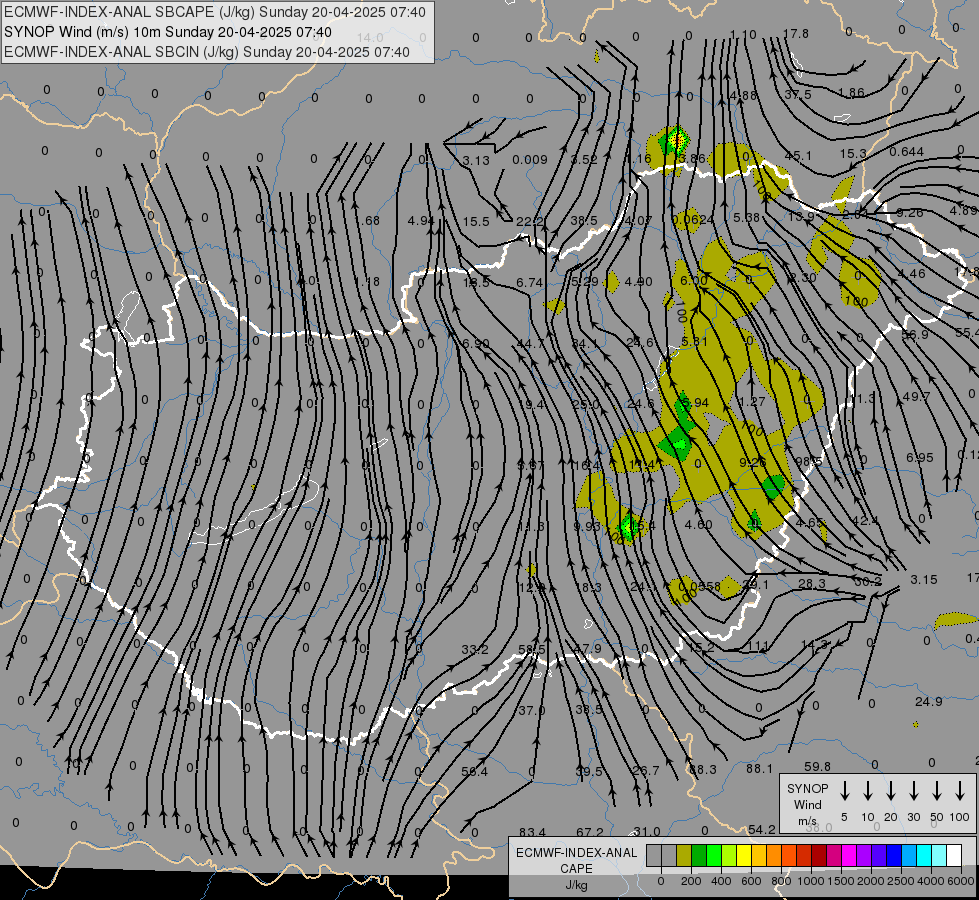The image size is (979, 900).
Task: Click the '600' tick on the CAPE scale
Action: point(751,881)
